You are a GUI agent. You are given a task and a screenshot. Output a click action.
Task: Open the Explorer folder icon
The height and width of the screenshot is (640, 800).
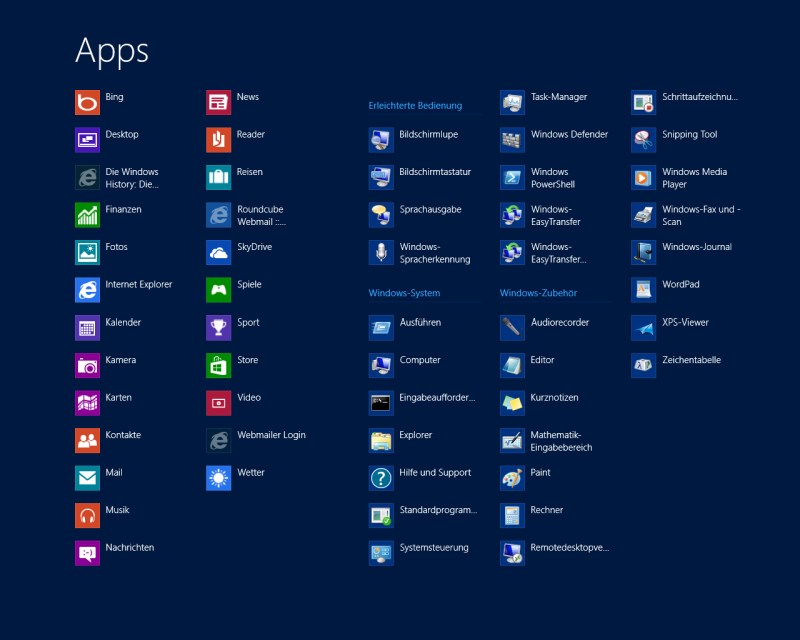(381, 440)
